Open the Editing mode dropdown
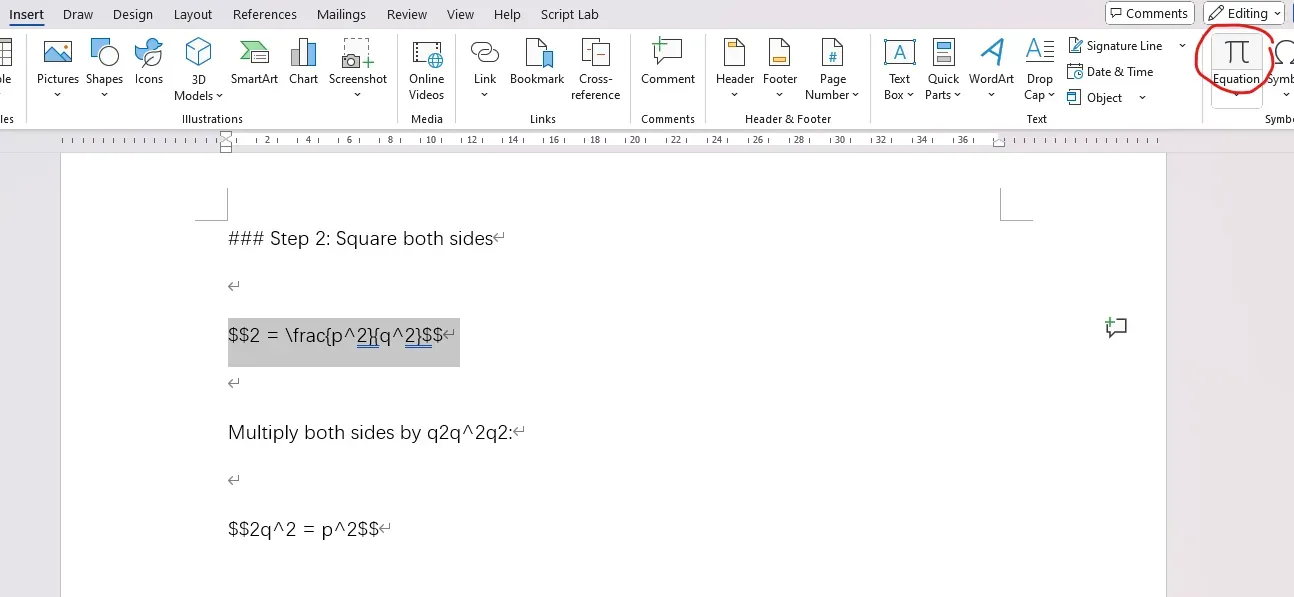The height and width of the screenshot is (597, 1294). pyautogui.click(x=1244, y=12)
